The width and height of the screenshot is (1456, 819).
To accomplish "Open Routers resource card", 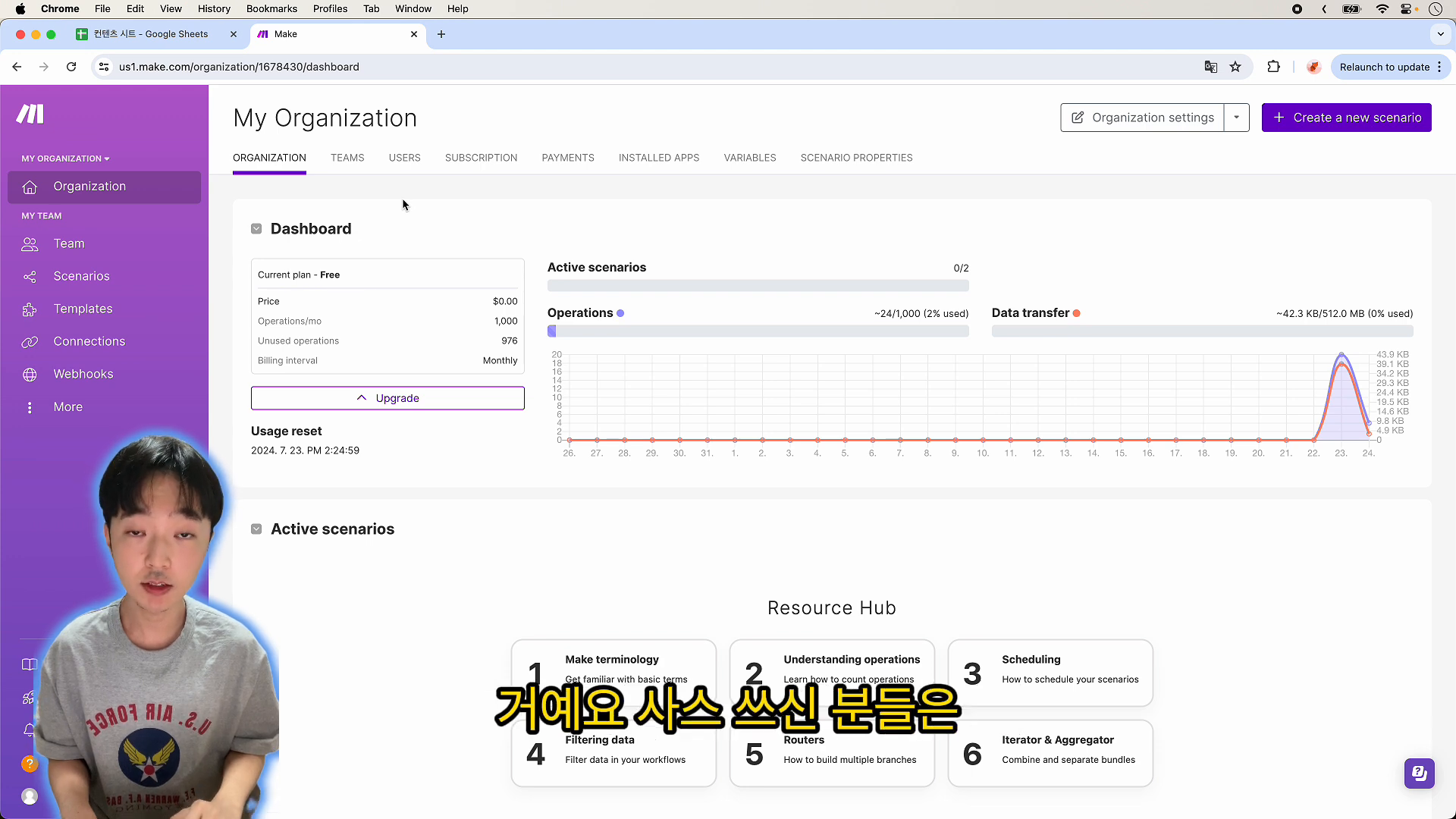I will 832,753.
